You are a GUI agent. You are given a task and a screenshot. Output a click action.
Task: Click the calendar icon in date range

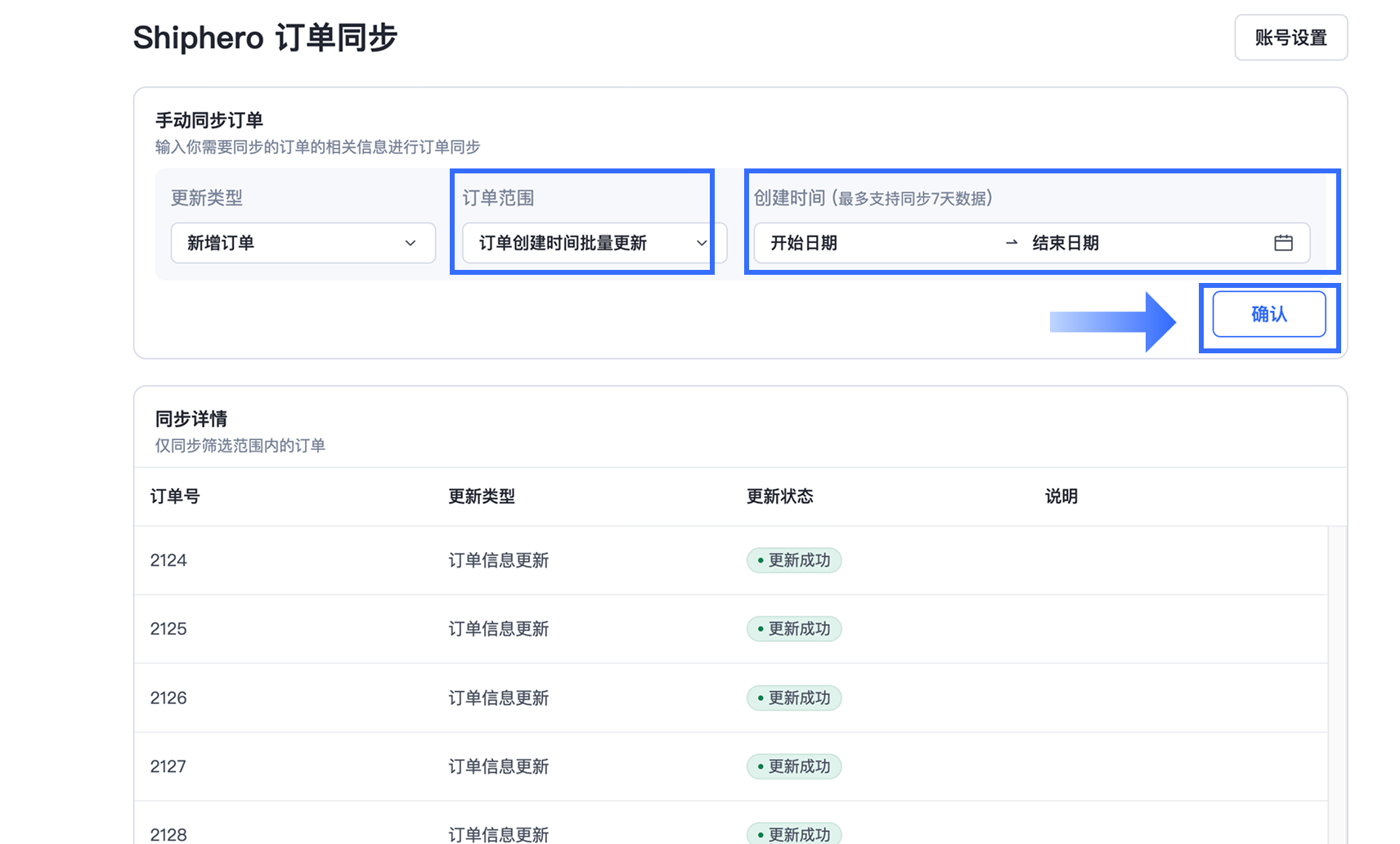point(1283,243)
